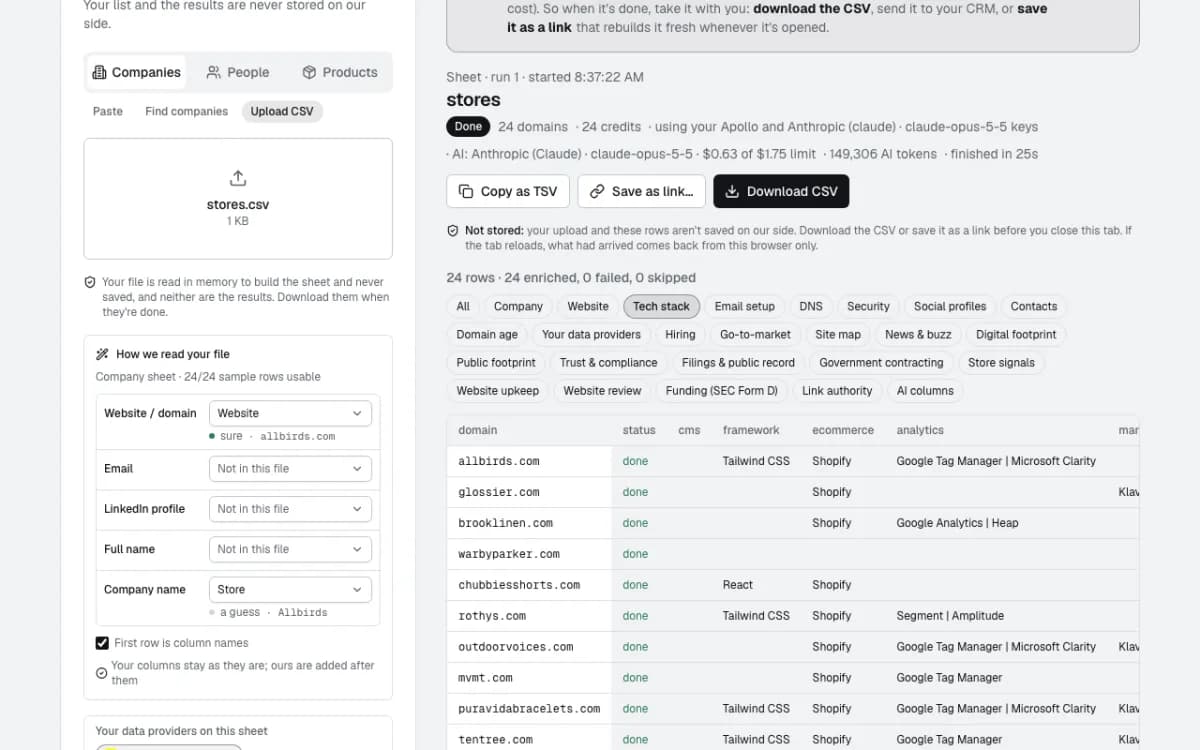Image resolution: width=1200 pixels, height=750 pixels.
Task: Click the upload arrow icon above stores.csv
Action: tap(238, 178)
